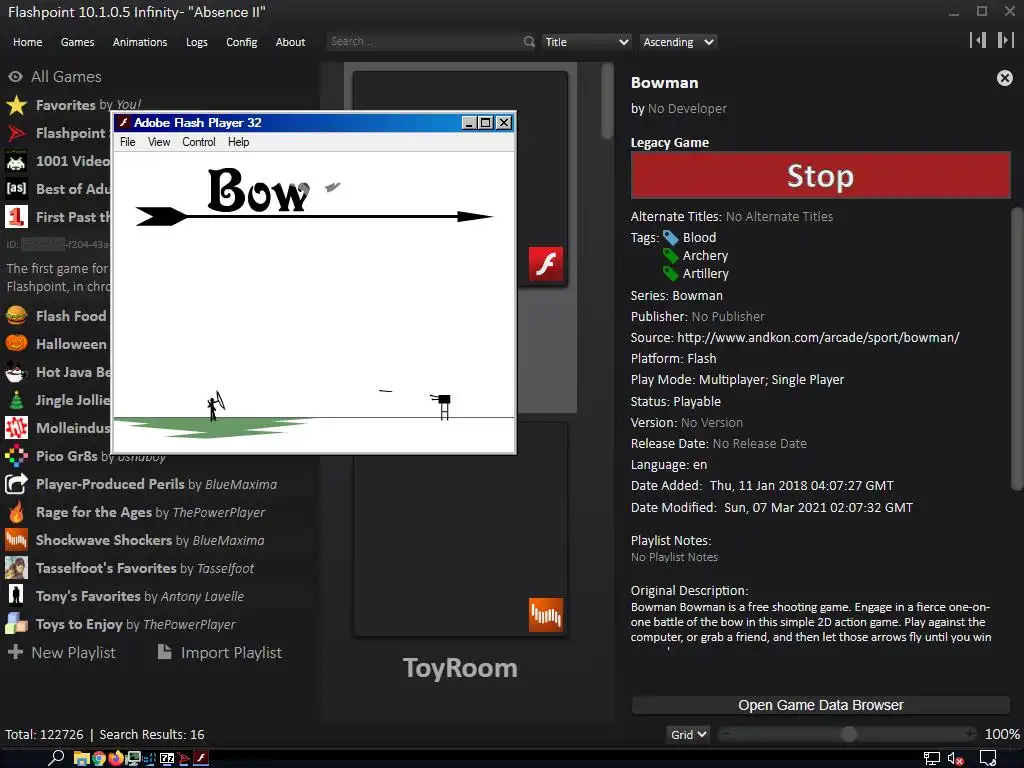Open the Jingle Jollies tree playlist icon
Image resolution: width=1024 pixels, height=768 pixels.
[x=16, y=400]
